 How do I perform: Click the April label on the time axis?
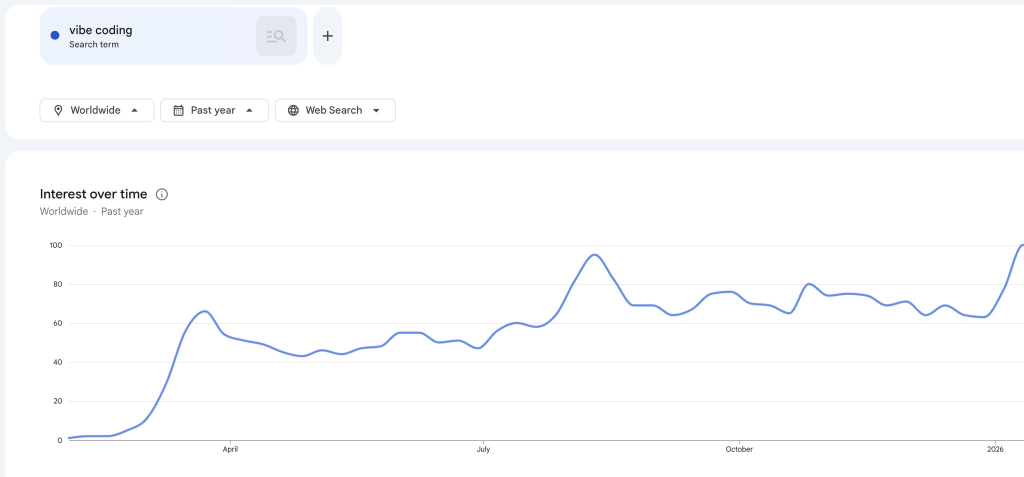tap(229, 450)
